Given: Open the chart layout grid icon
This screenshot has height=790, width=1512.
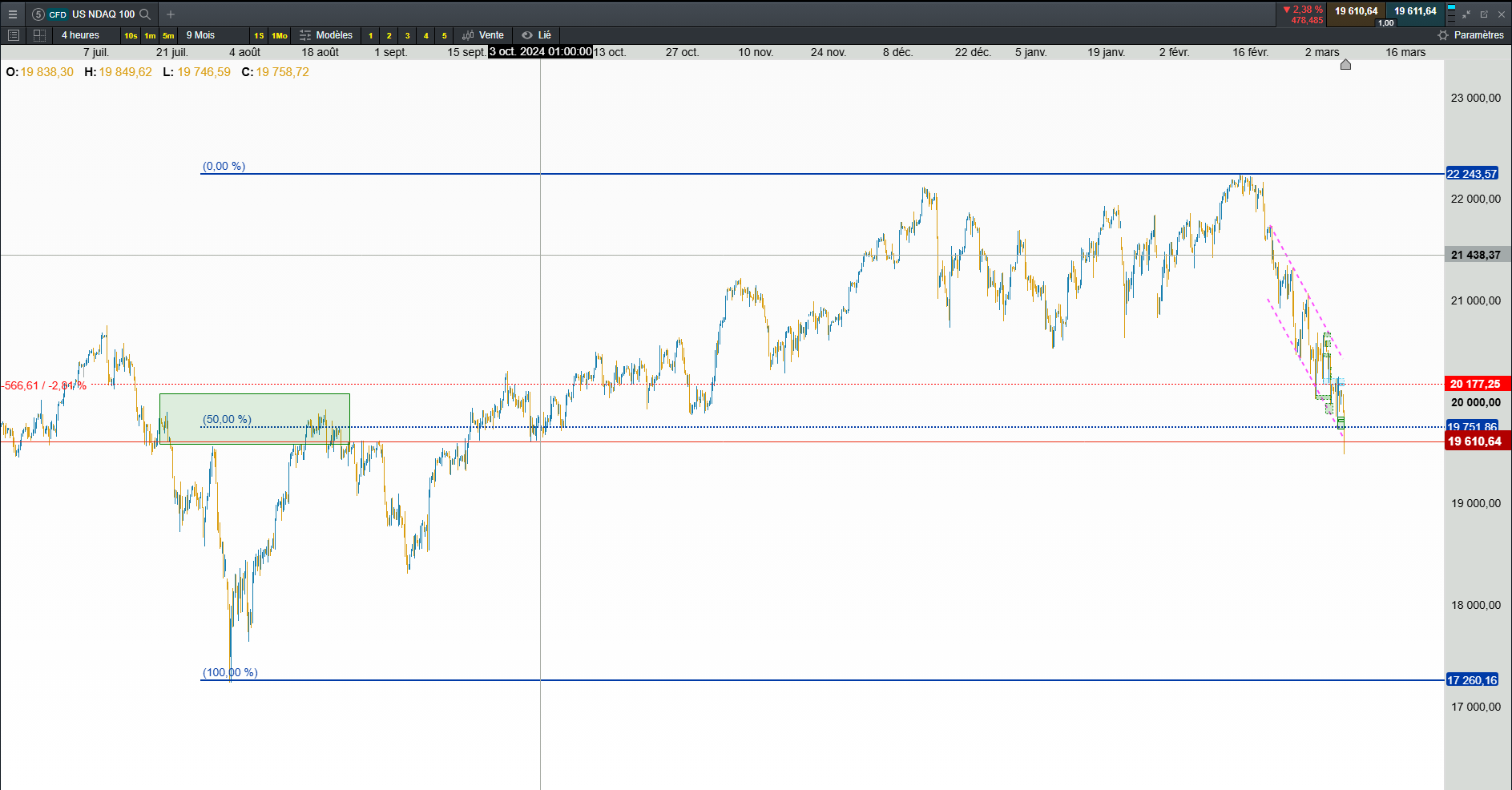Looking at the screenshot, I should click(x=39, y=35).
